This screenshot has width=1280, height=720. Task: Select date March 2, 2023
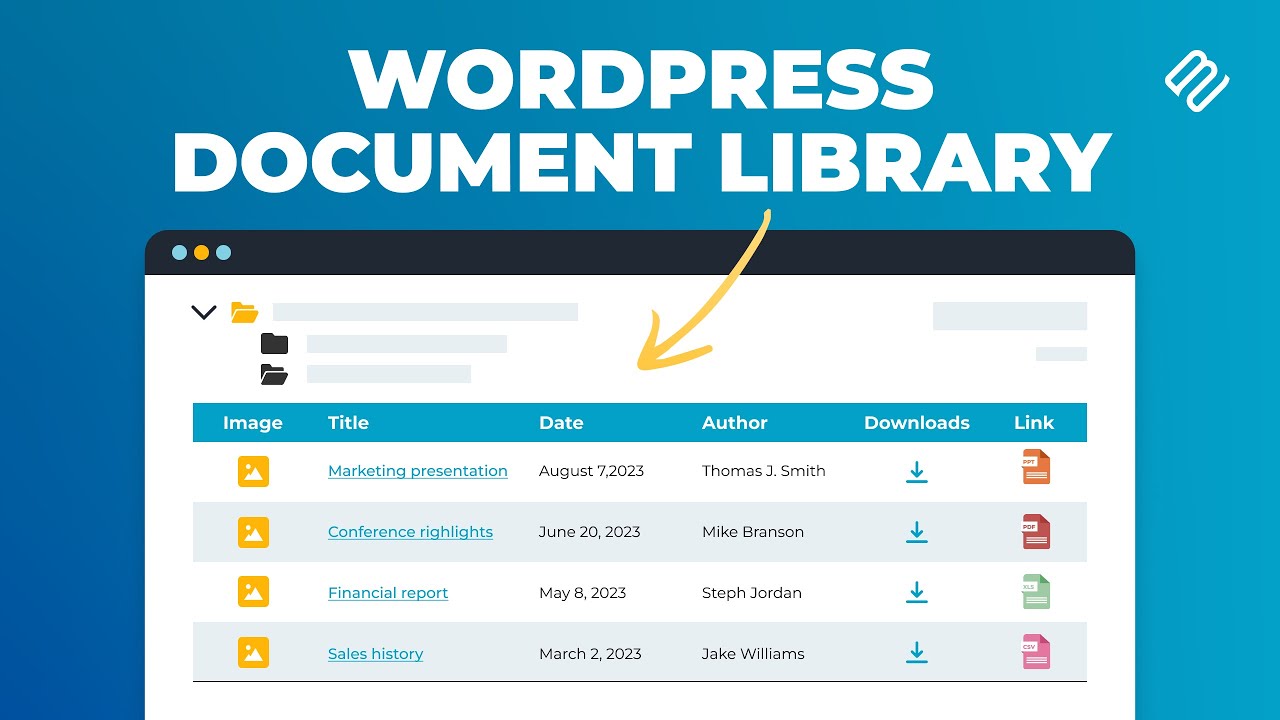point(590,654)
